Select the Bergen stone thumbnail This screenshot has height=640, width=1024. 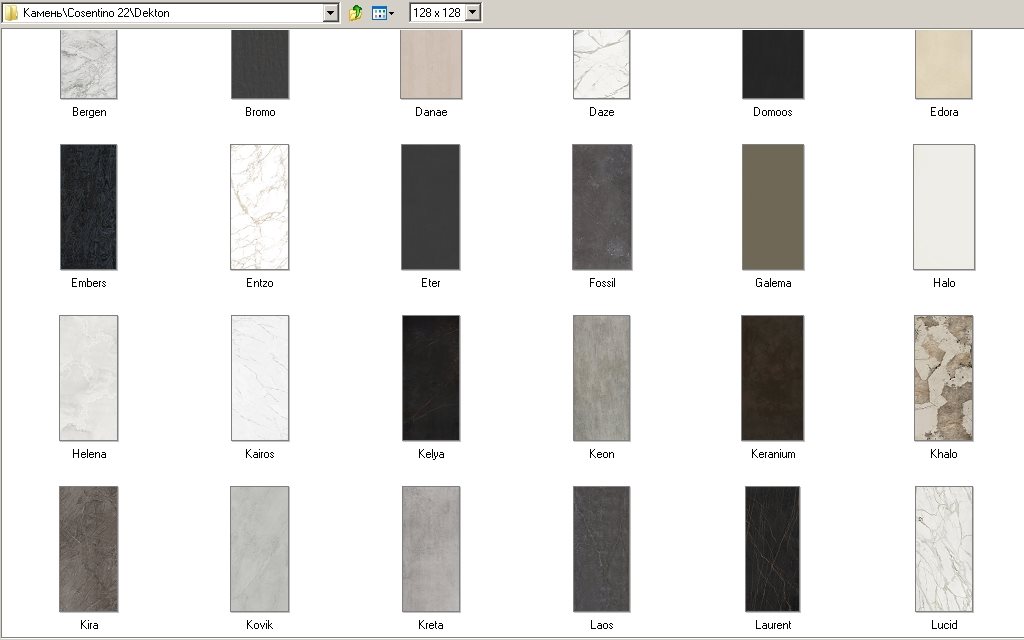coord(89,64)
